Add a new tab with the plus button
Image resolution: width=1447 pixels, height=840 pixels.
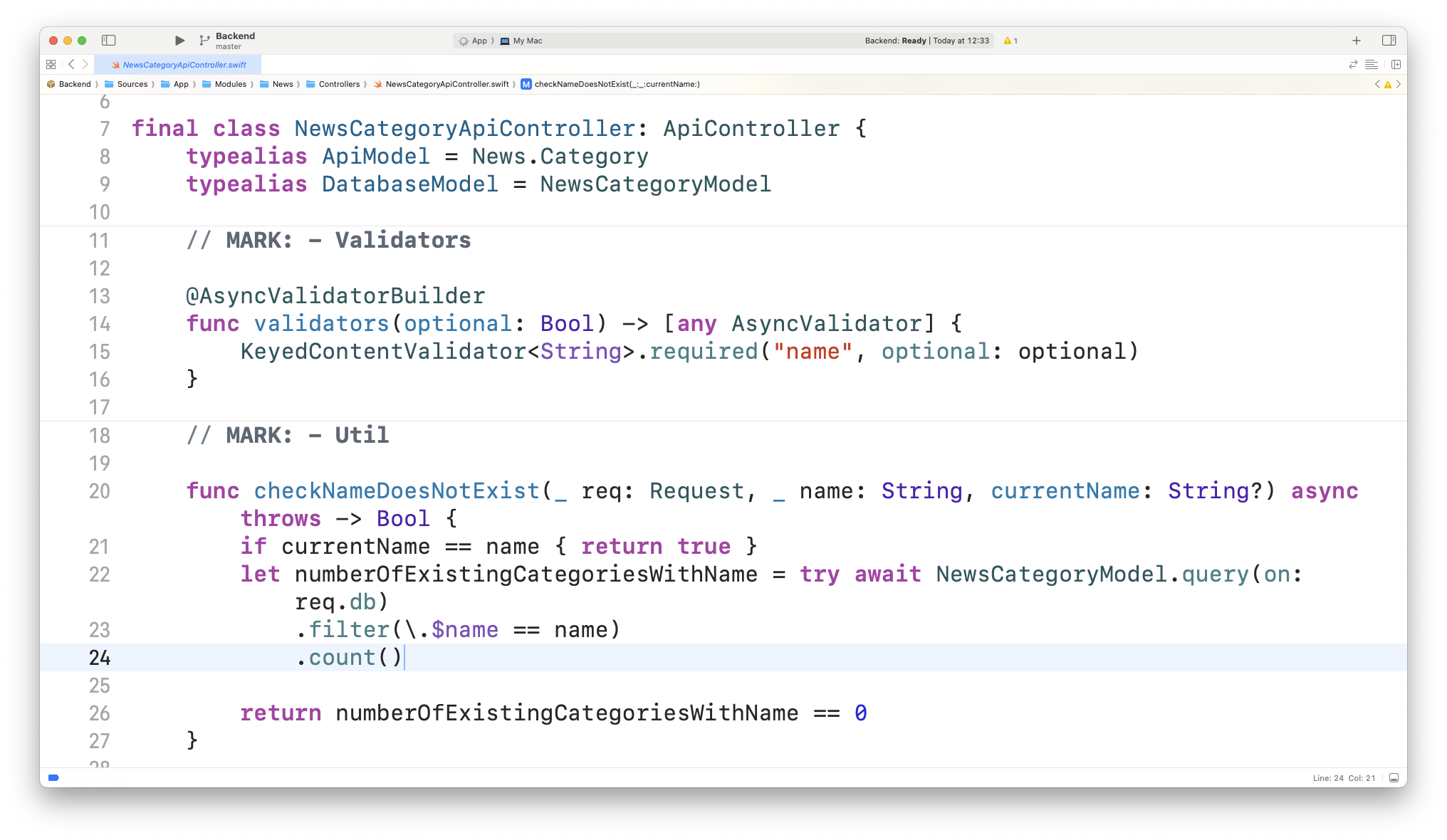(x=1357, y=41)
